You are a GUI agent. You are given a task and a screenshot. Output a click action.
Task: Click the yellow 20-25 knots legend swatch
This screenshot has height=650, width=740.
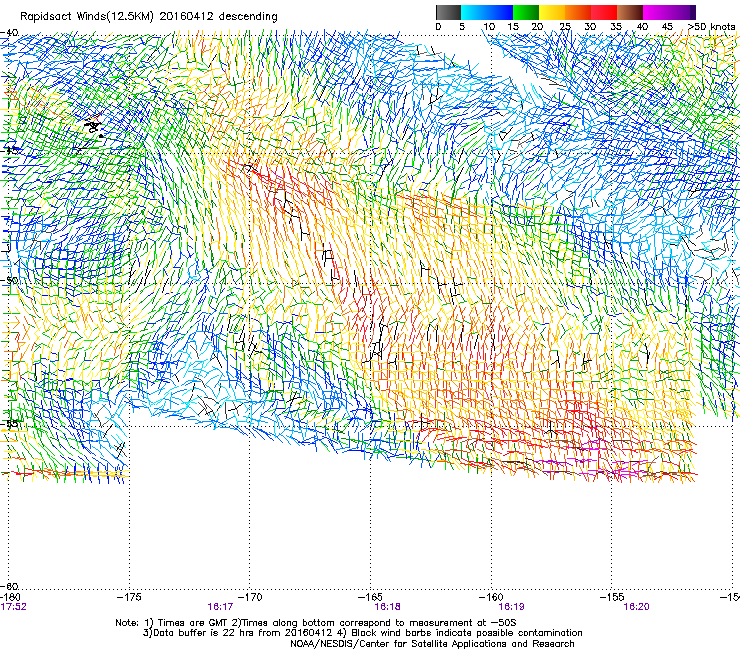coord(552,12)
